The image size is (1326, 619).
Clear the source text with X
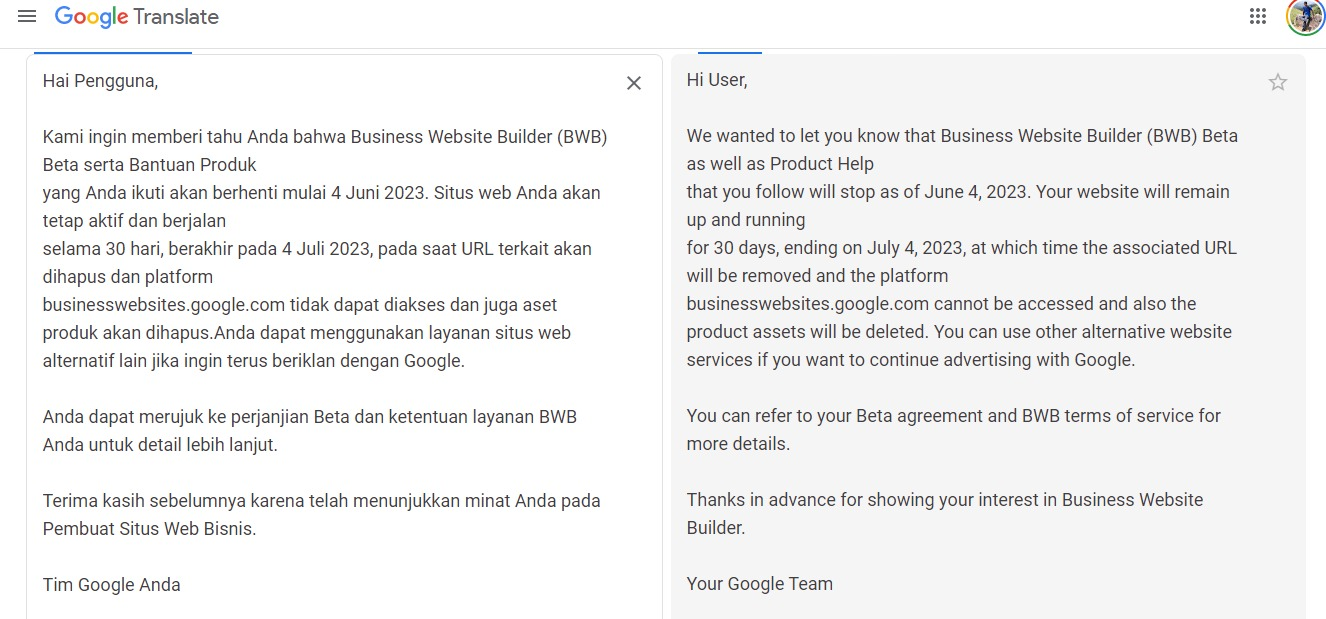(x=634, y=83)
